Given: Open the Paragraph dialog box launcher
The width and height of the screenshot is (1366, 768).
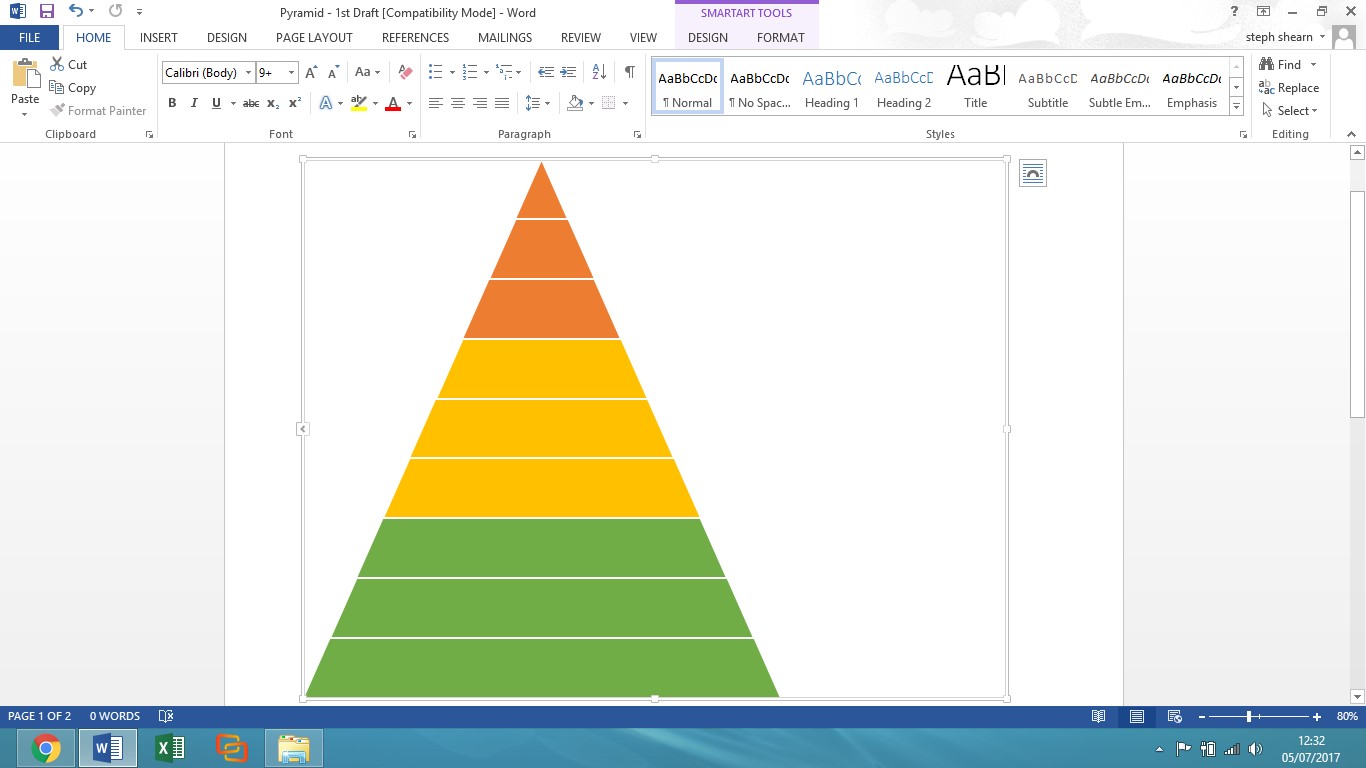Looking at the screenshot, I should click(637, 134).
